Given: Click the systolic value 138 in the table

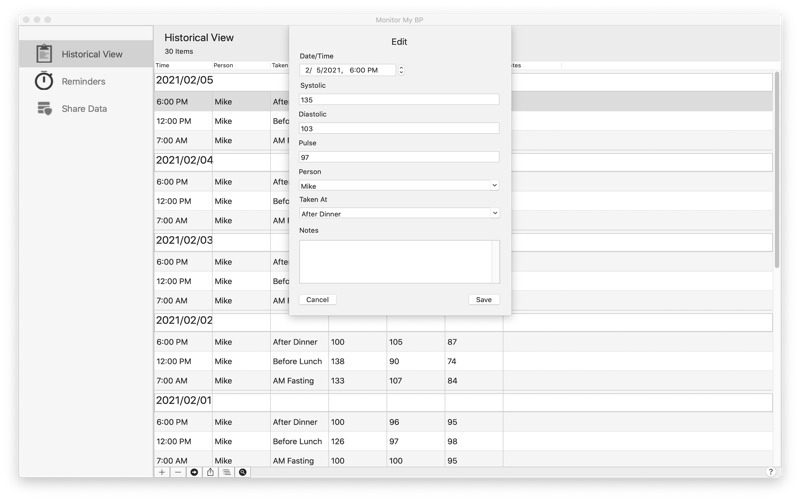Looking at the screenshot, I should [x=338, y=361].
